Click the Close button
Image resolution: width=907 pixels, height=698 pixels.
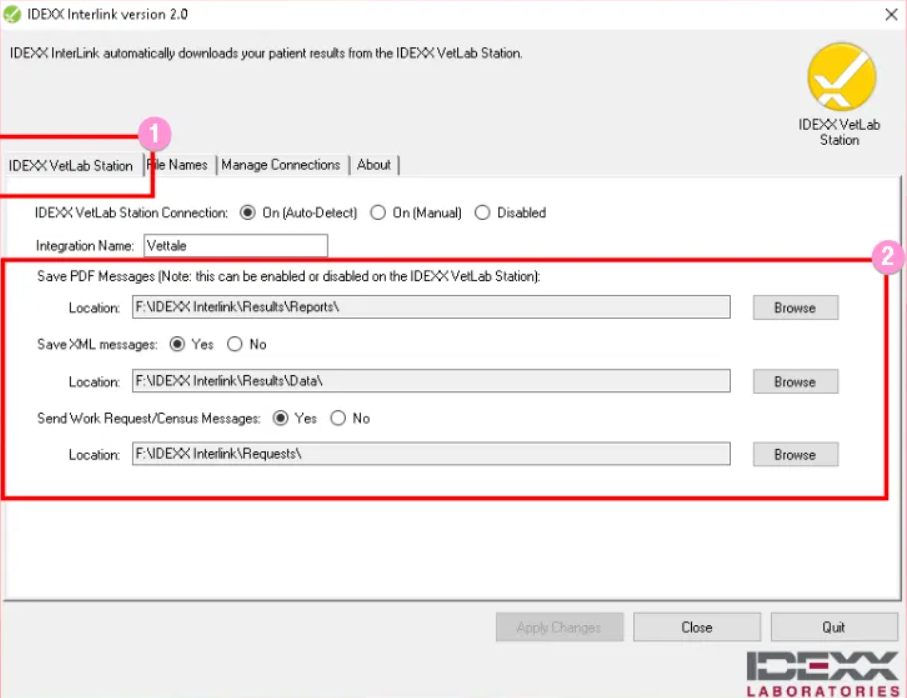696,627
